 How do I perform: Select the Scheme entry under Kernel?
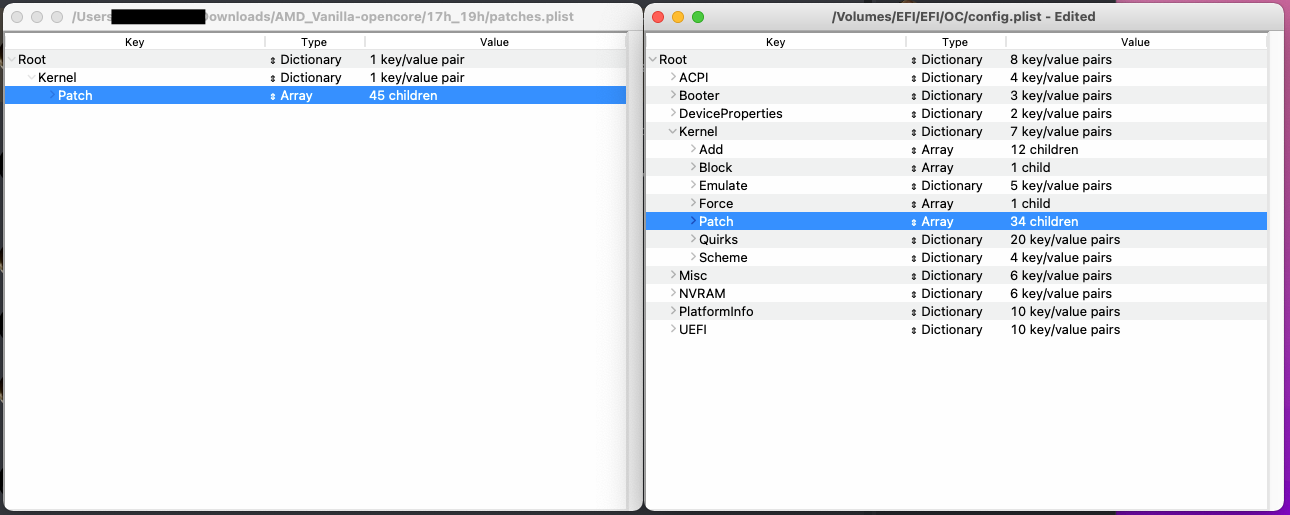pyautogui.click(x=723, y=258)
